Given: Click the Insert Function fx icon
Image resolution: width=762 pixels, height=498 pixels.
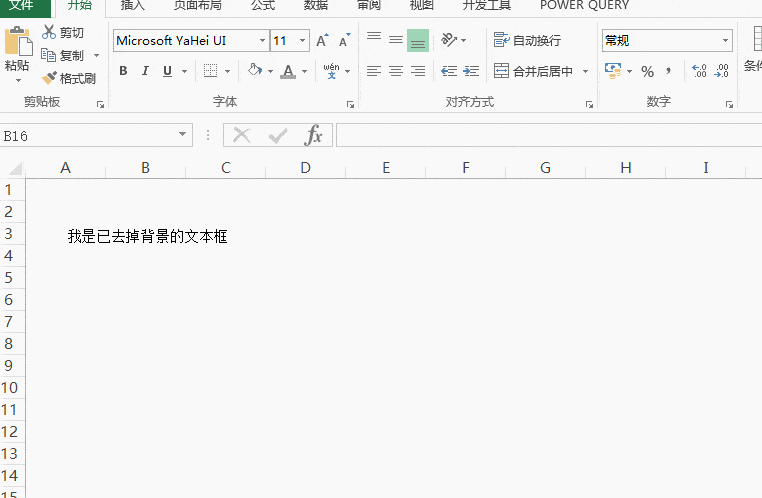Looking at the screenshot, I should click(313, 135).
